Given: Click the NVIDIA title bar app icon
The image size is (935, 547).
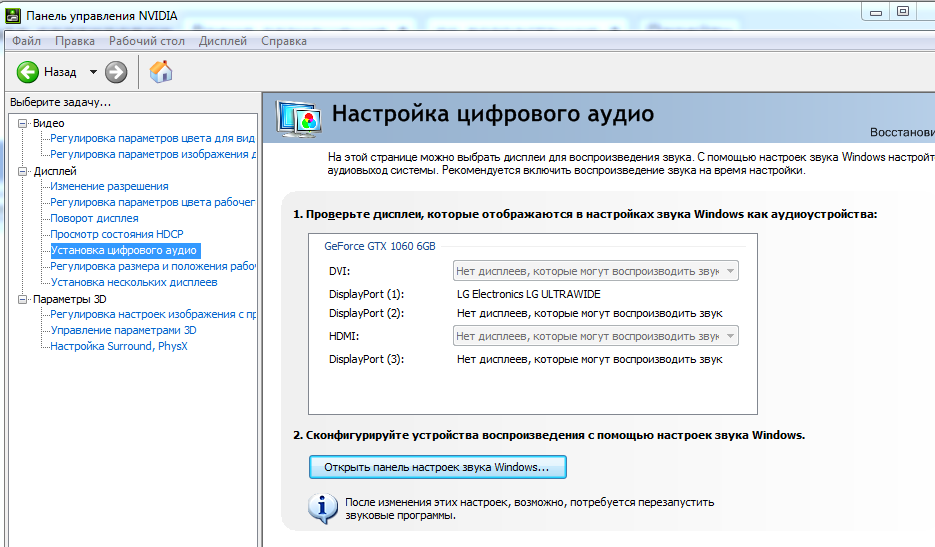Looking at the screenshot, I should (13, 16).
